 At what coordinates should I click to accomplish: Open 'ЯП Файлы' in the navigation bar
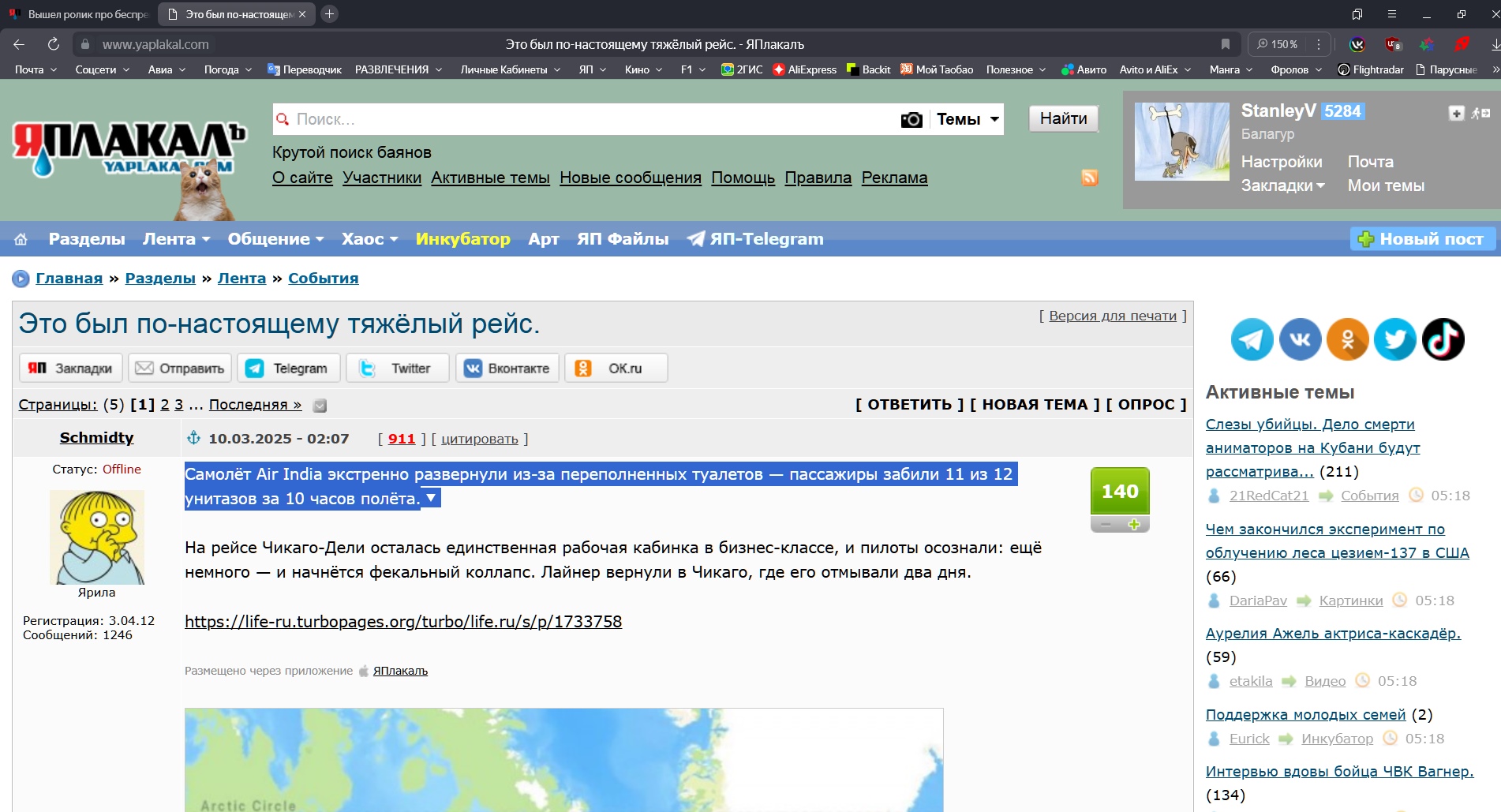(x=623, y=239)
